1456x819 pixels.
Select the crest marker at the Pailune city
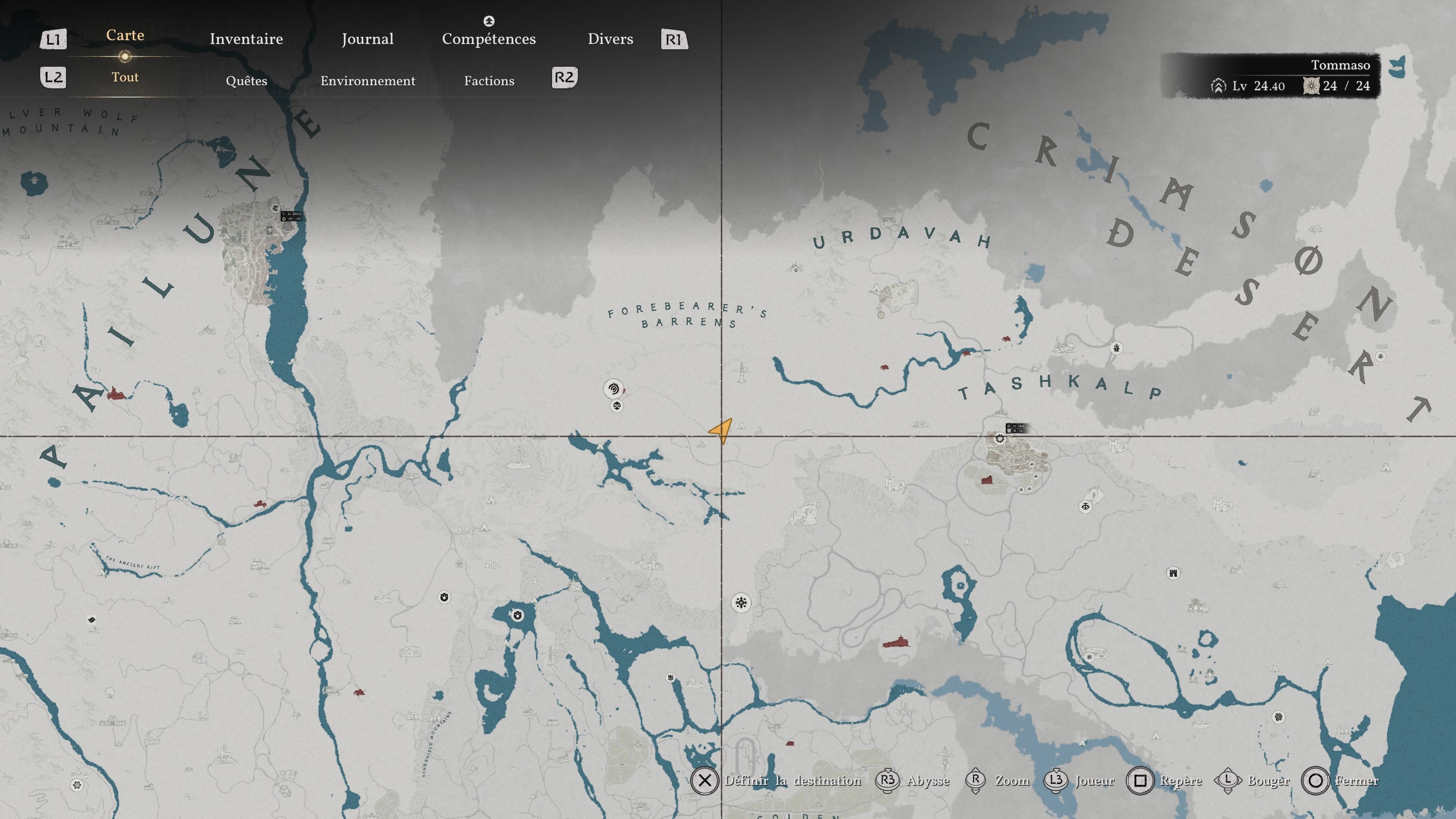(275, 208)
